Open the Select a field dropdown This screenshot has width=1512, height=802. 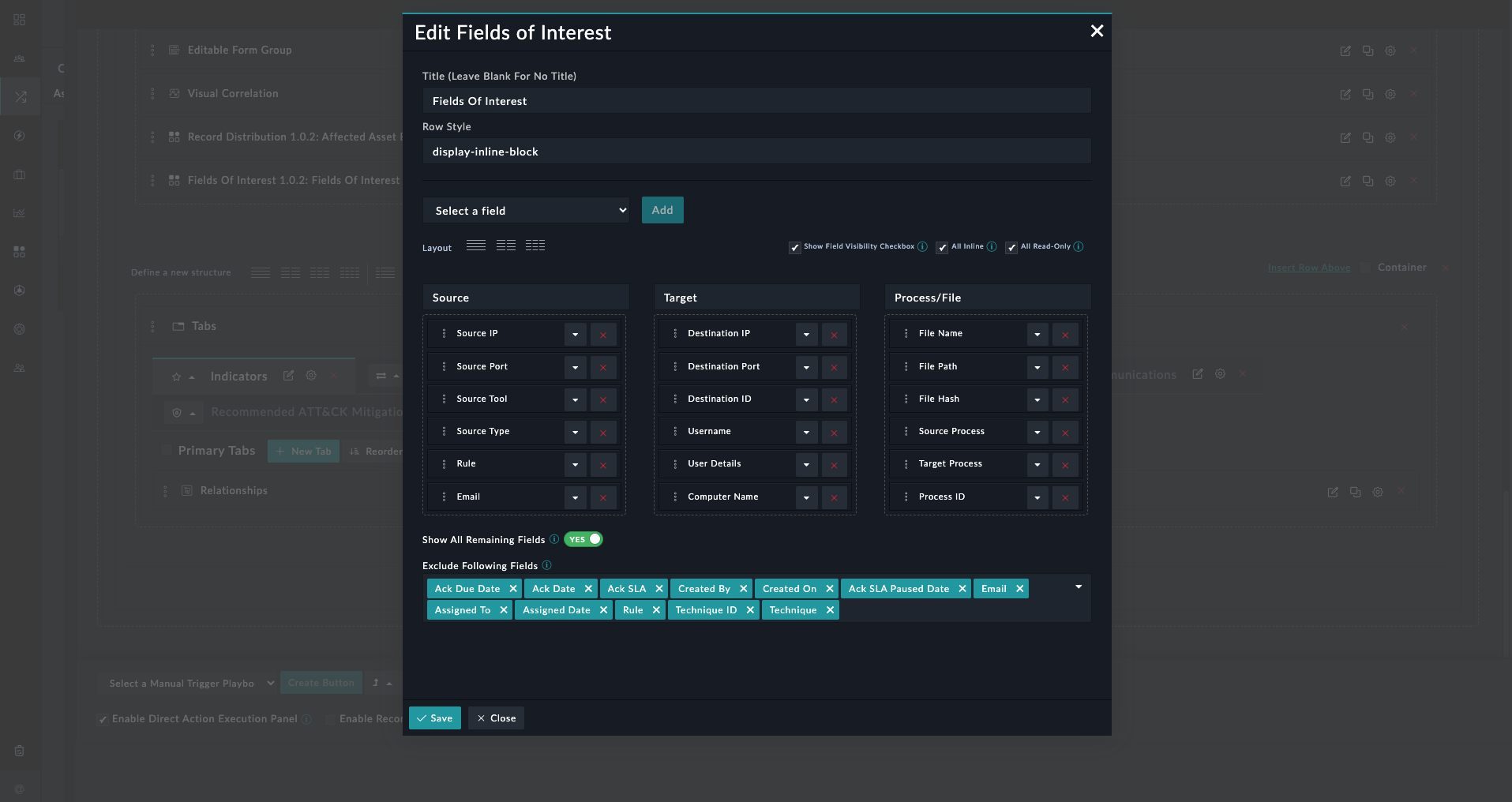coord(526,211)
